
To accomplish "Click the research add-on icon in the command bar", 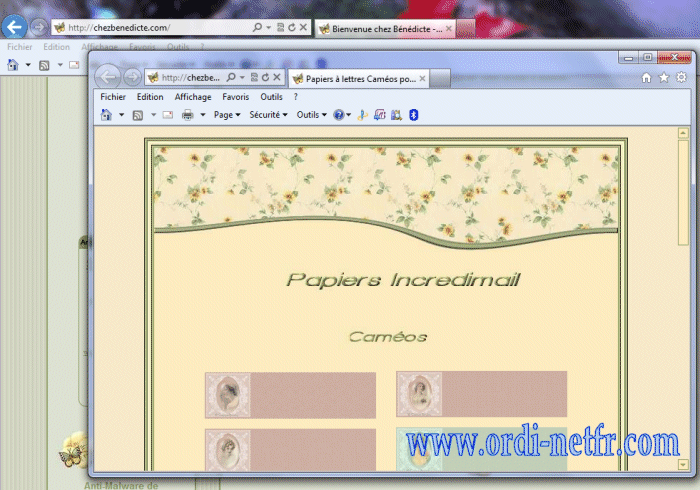I will 396,115.
